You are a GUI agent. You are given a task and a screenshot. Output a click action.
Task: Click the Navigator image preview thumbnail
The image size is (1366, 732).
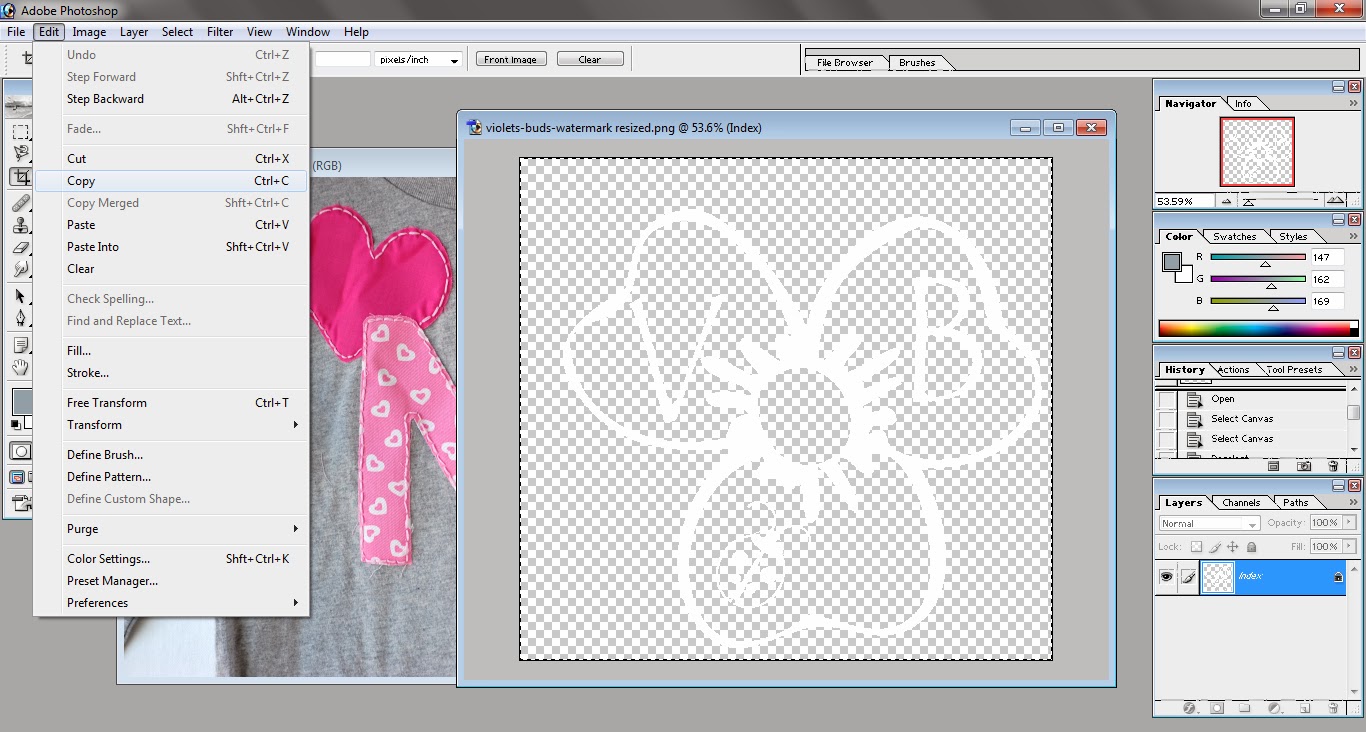tap(1257, 152)
